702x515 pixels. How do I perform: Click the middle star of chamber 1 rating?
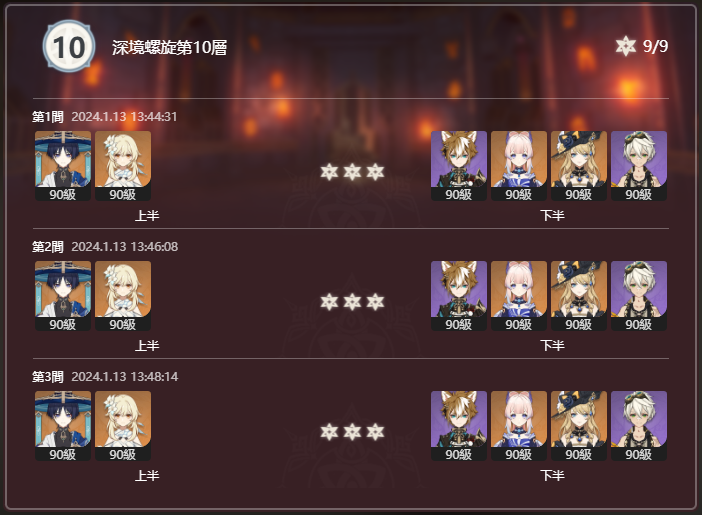352,172
